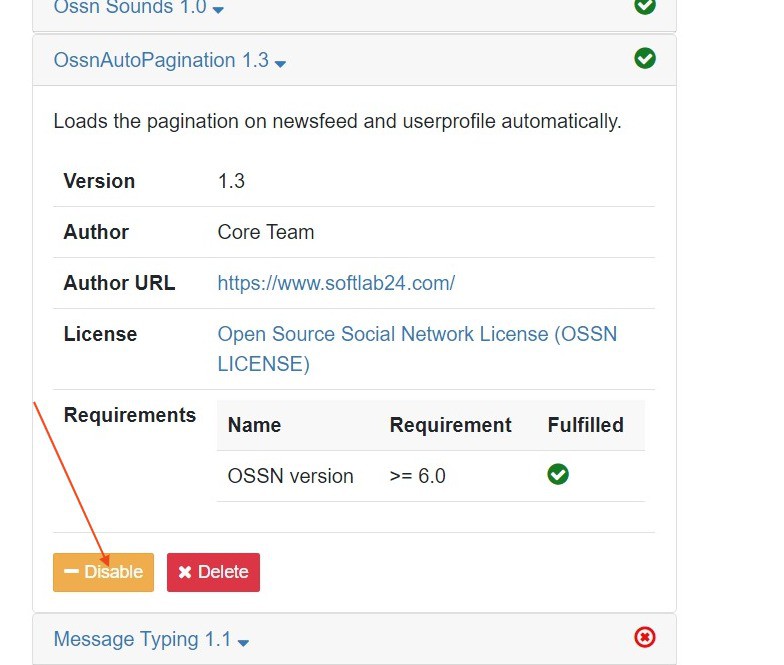
Task: Disable the OssnAutoPagination component
Action: (x=104, y=572)
